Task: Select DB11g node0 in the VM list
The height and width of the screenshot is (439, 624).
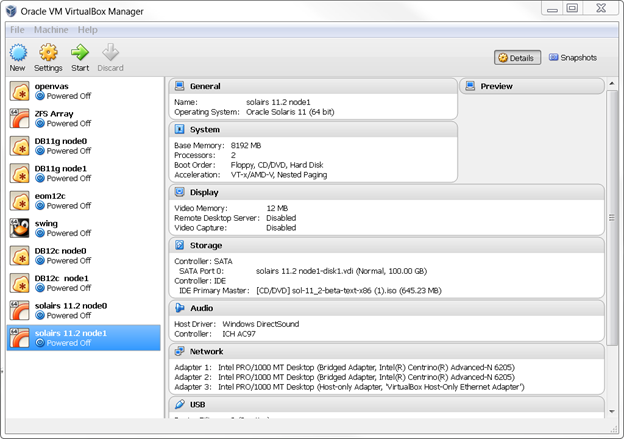Action: coord(84,146)
